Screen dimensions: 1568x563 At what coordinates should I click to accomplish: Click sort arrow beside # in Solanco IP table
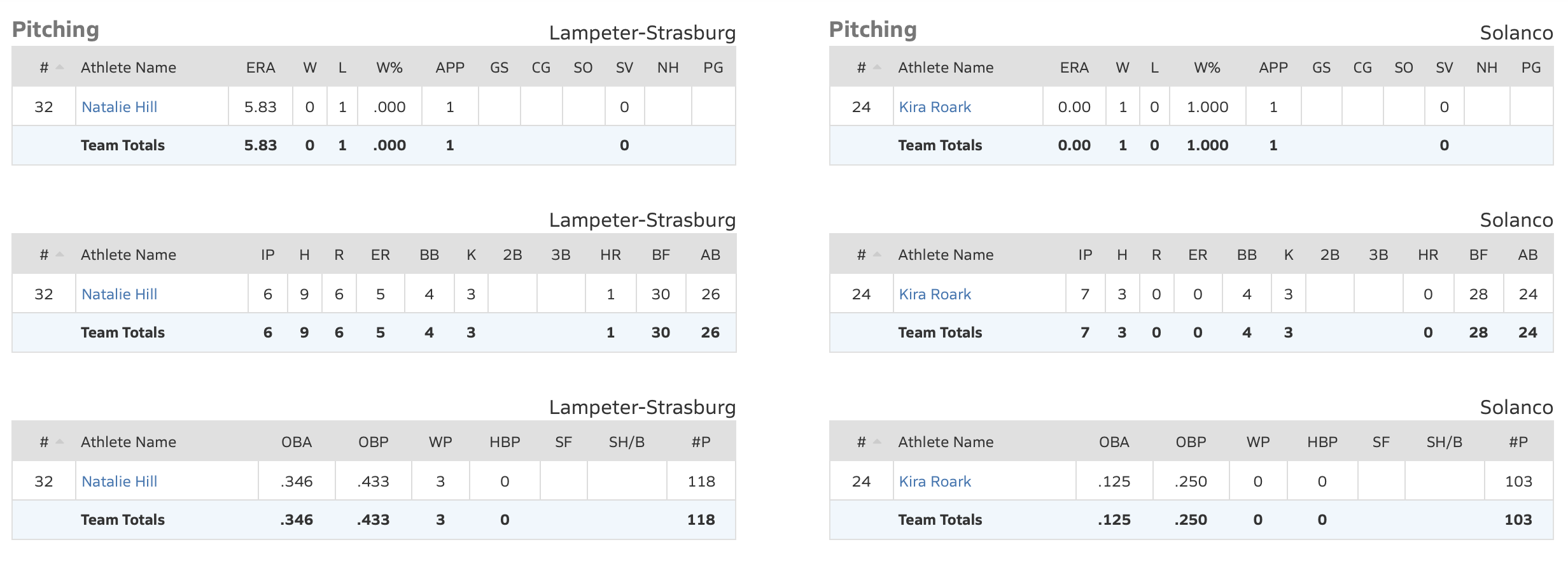point(877,255)
